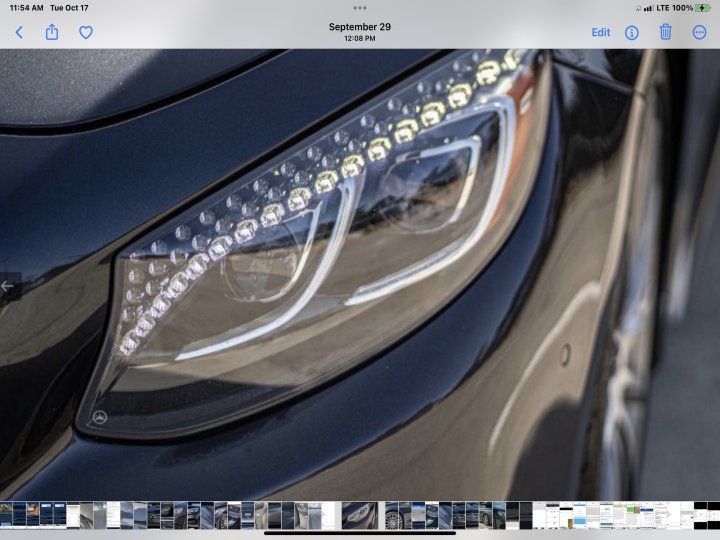This screenshot has width=720, height=540.
Task: Show photo info with the i icon
Action: pos(632,33)
